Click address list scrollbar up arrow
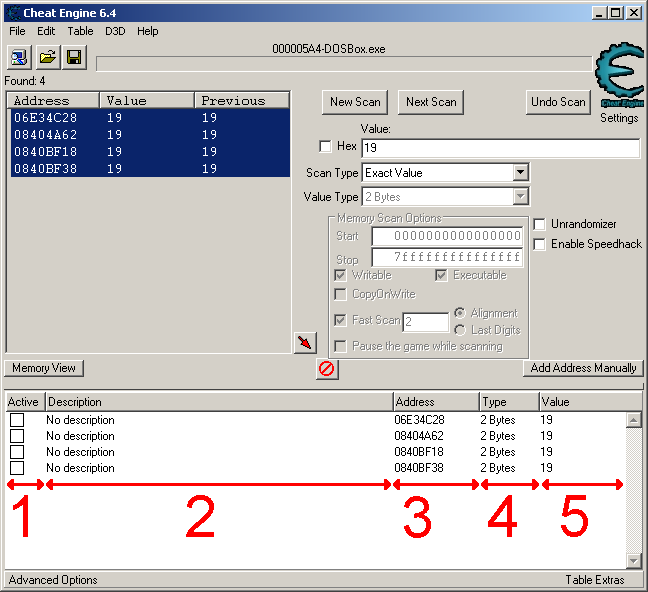Viewport: 648px width, 592px height. click(633, 420)
